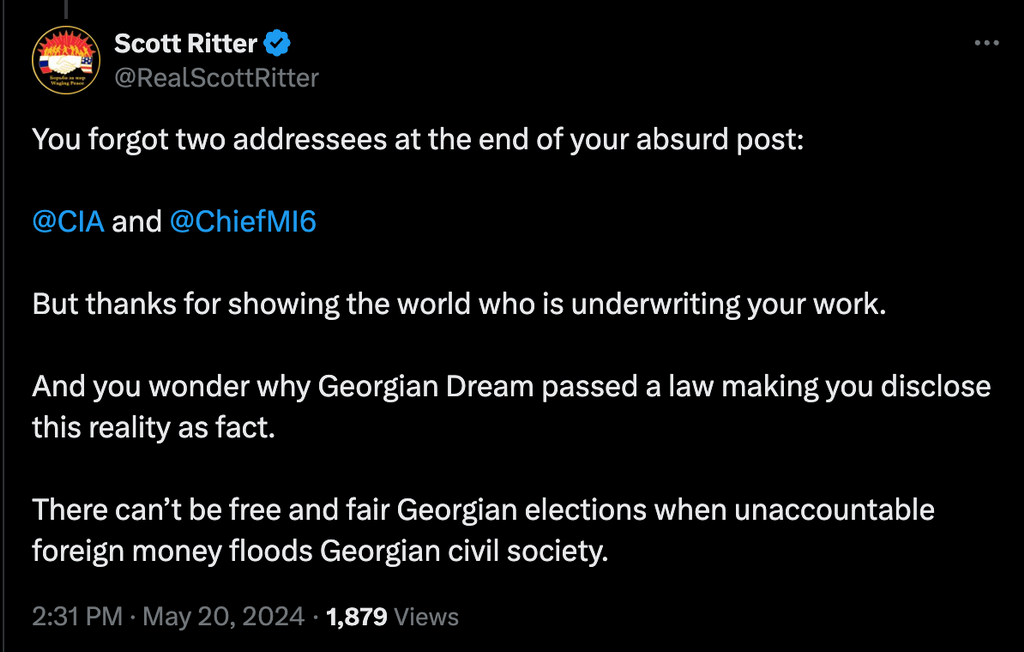Open the @ChiefMI6 mention
Viewport: 1024px width, 652px height.
[243, 221]
